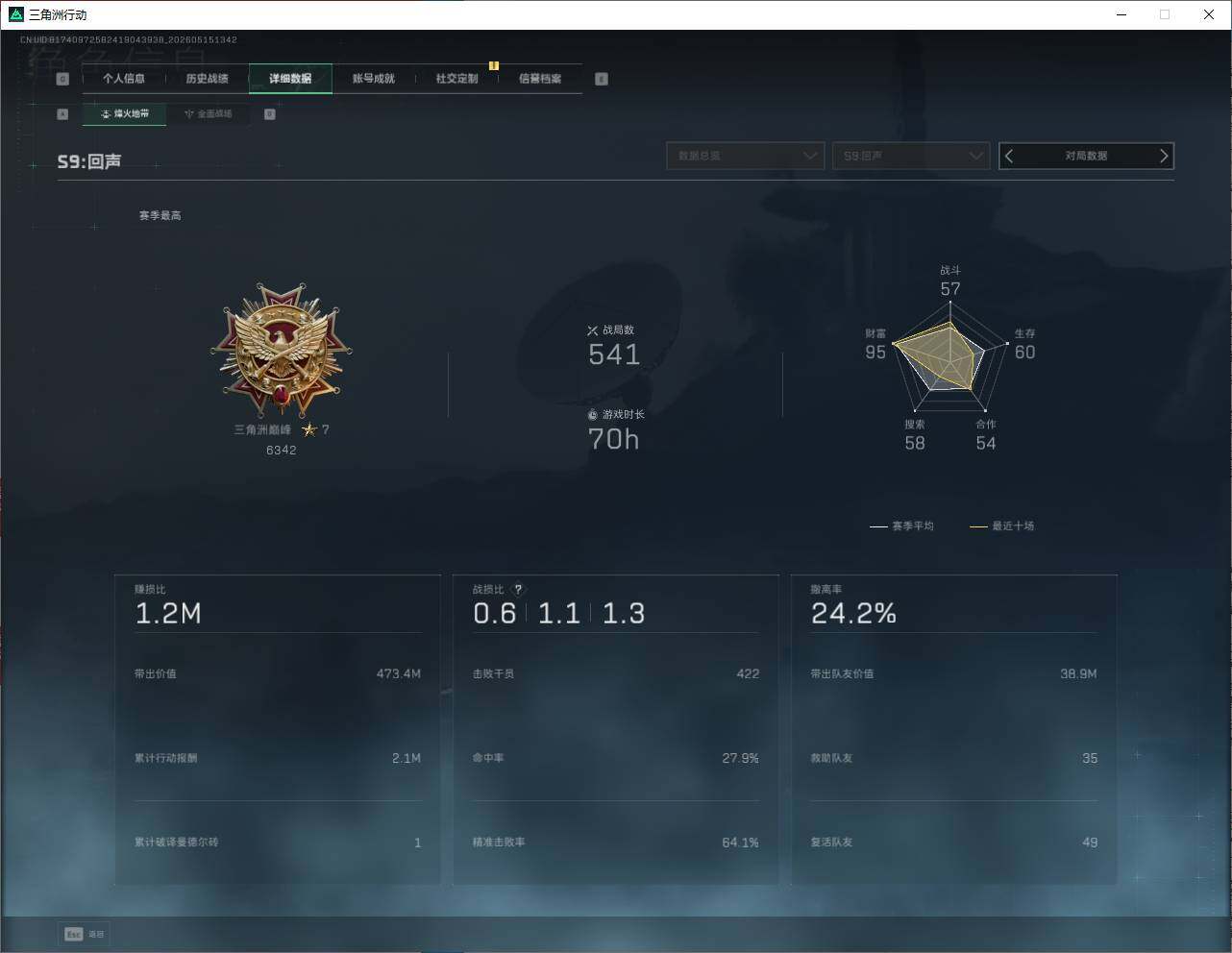
Task: Click the 对局数据 selector label
Action: pos(1086,156)
